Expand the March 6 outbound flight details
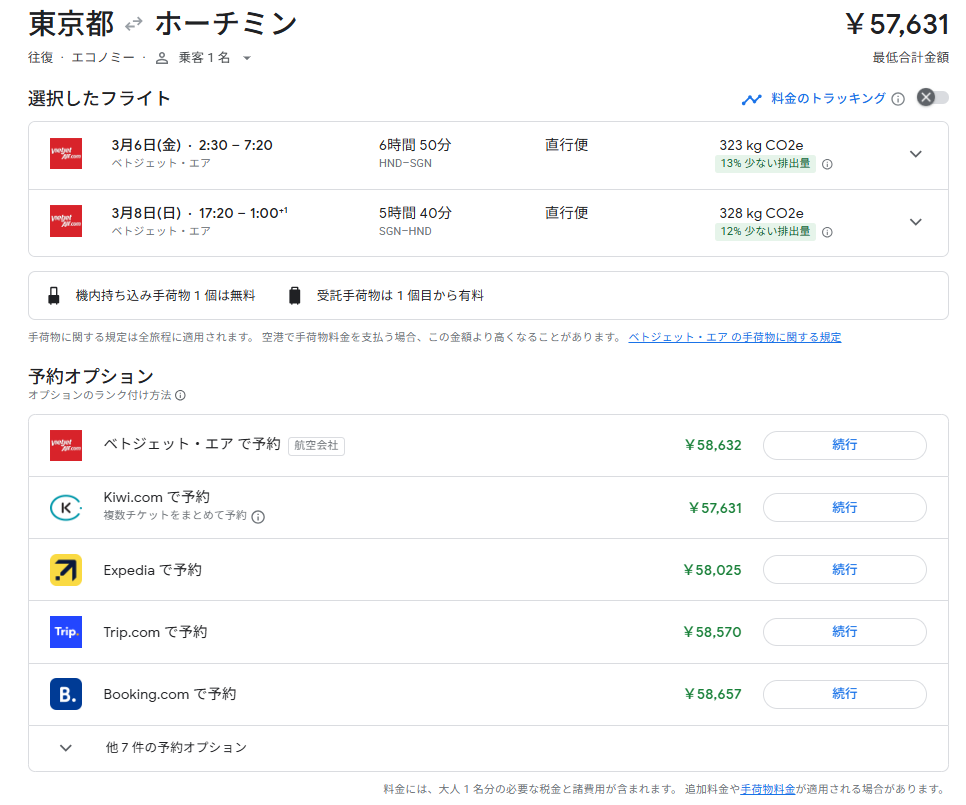This screenshot has height=805, width=966. [x=915, y=154]
